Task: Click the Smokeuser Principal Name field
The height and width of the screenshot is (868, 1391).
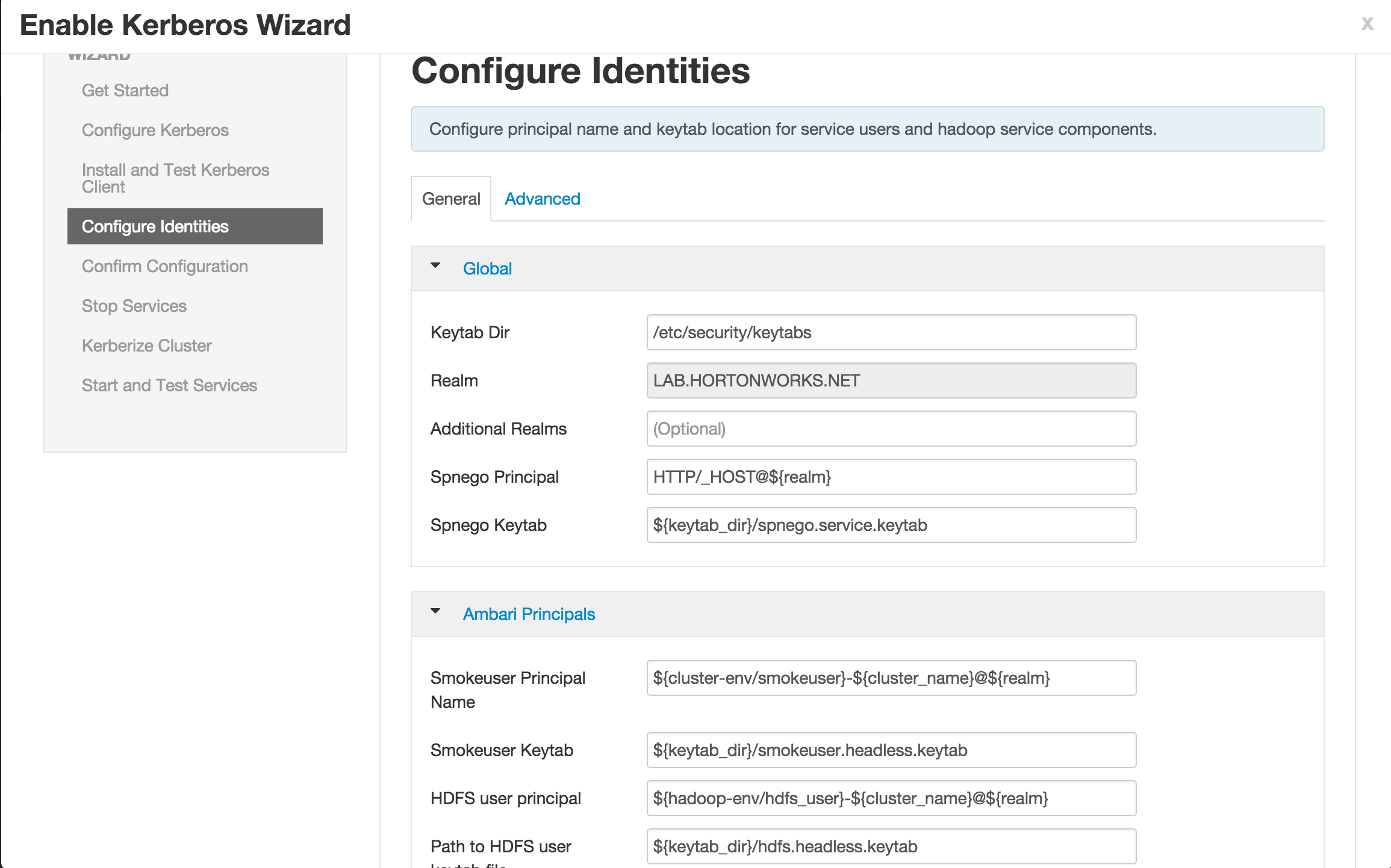Action: [x=891, y=678]
